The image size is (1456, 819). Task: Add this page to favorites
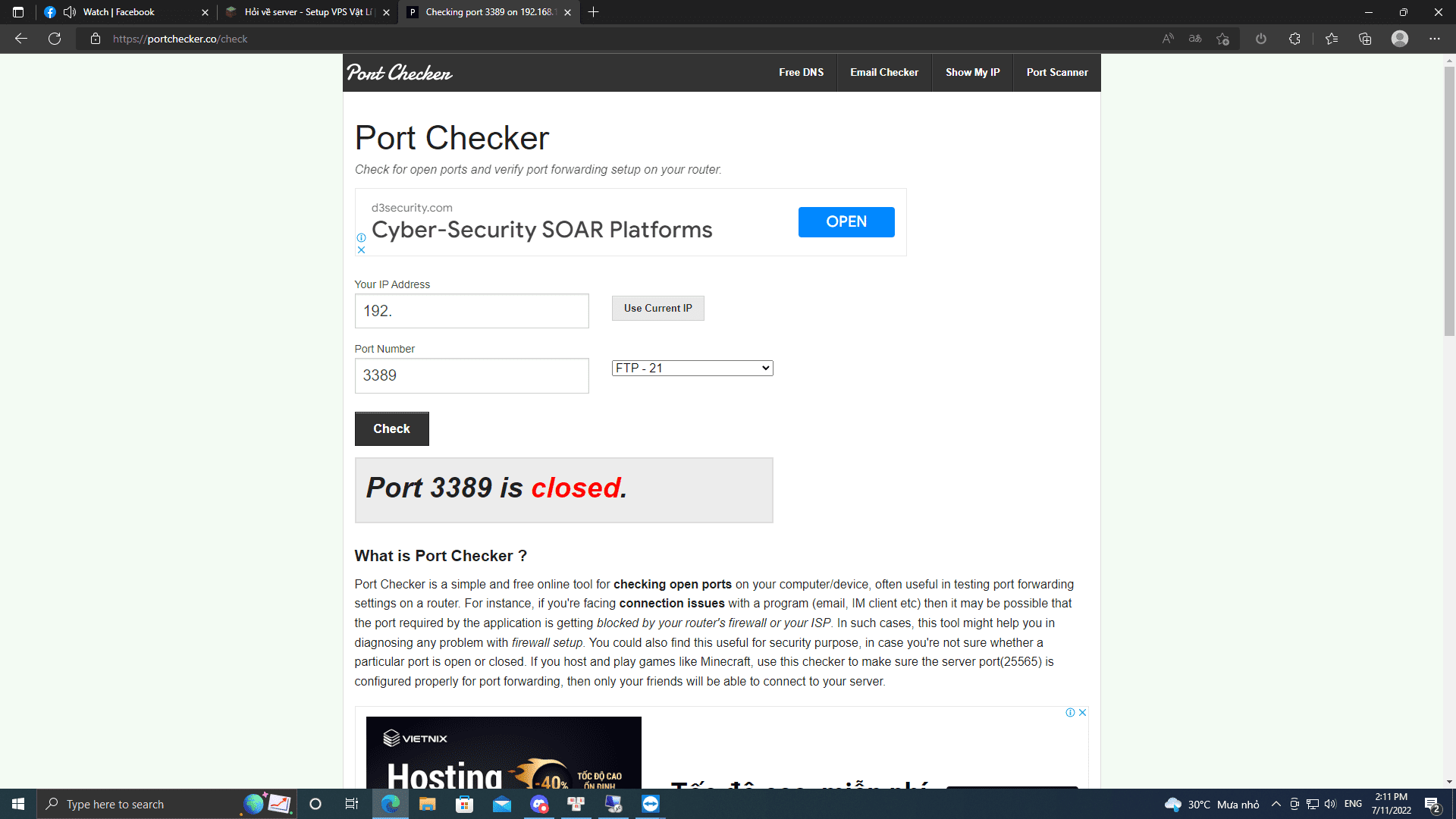tap(1222, 39)
